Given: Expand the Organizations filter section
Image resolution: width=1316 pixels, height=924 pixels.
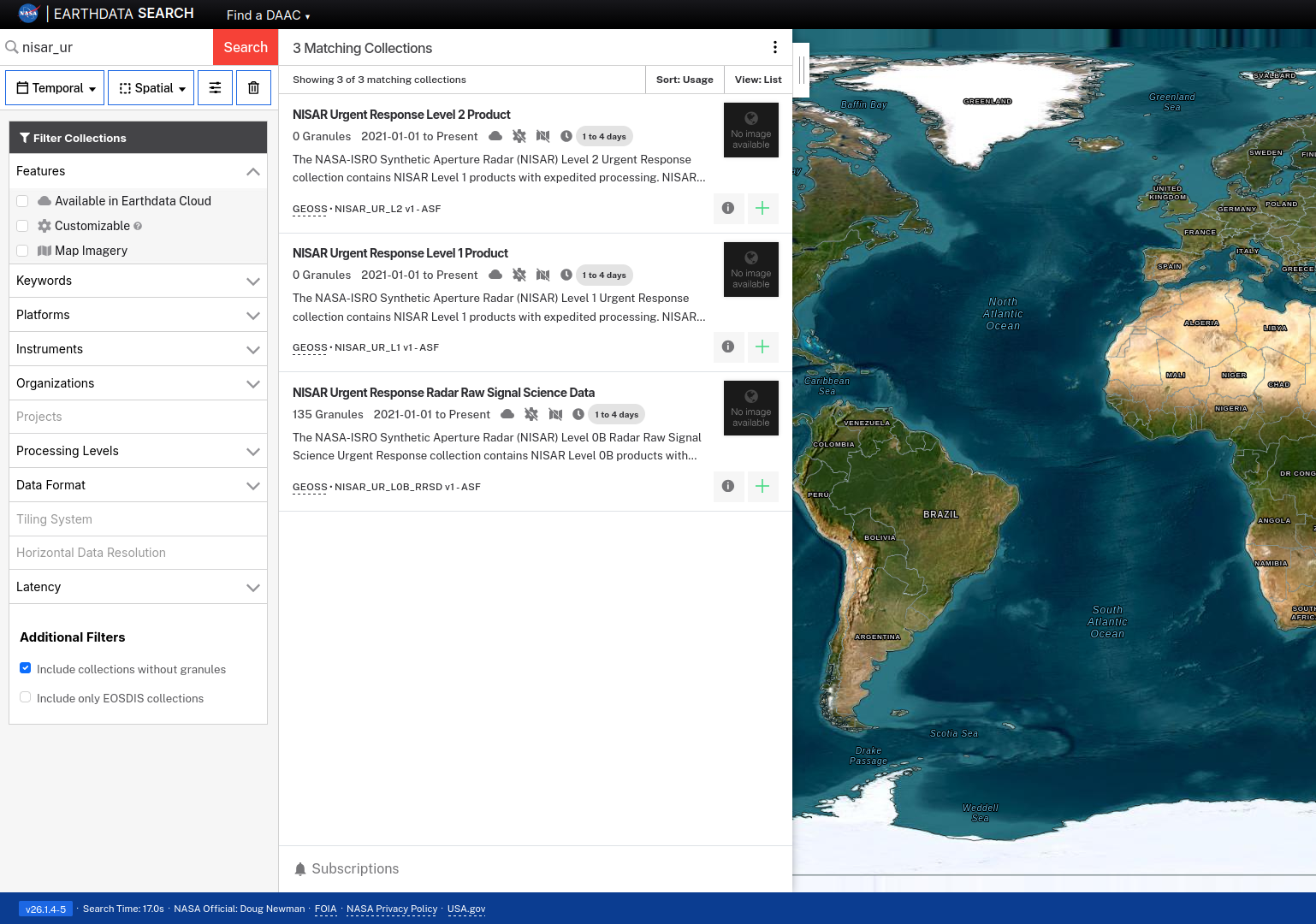Looking at the screenshot, I should point(138,383).
